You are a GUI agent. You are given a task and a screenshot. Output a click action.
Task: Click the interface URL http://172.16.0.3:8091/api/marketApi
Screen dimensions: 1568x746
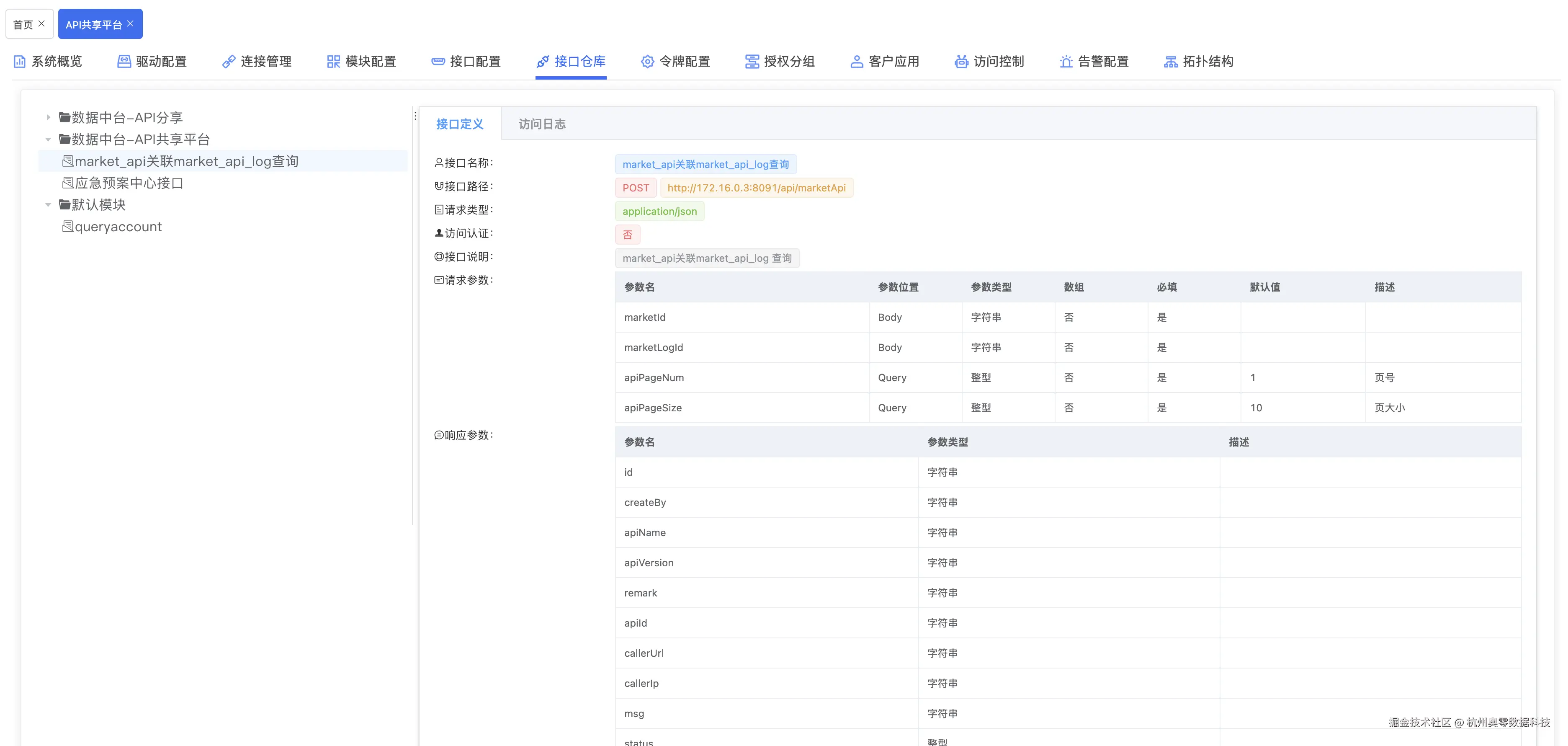(756, 188)
